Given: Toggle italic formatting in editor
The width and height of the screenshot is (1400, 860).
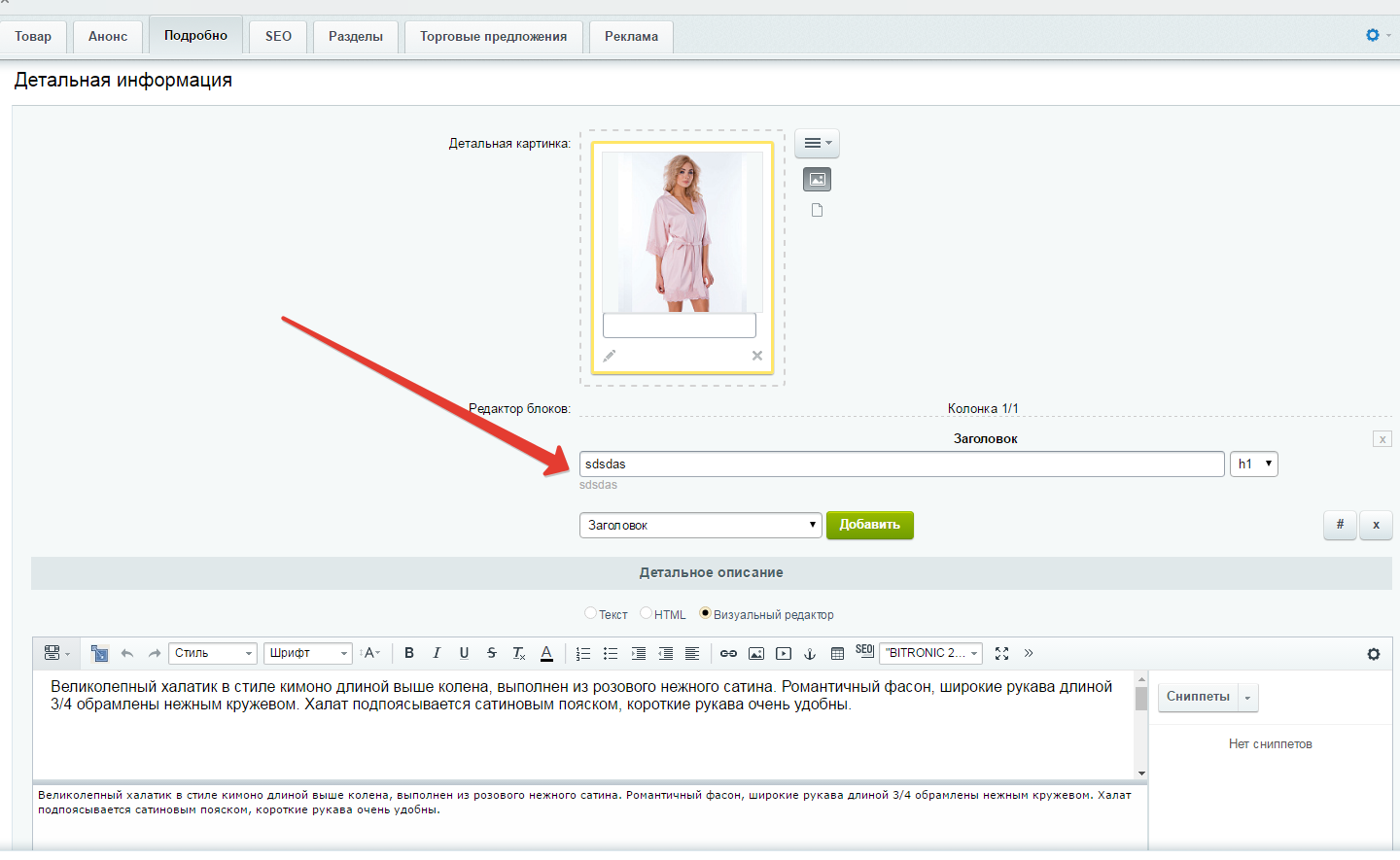Looking at the screenshot, I should 437,653.
